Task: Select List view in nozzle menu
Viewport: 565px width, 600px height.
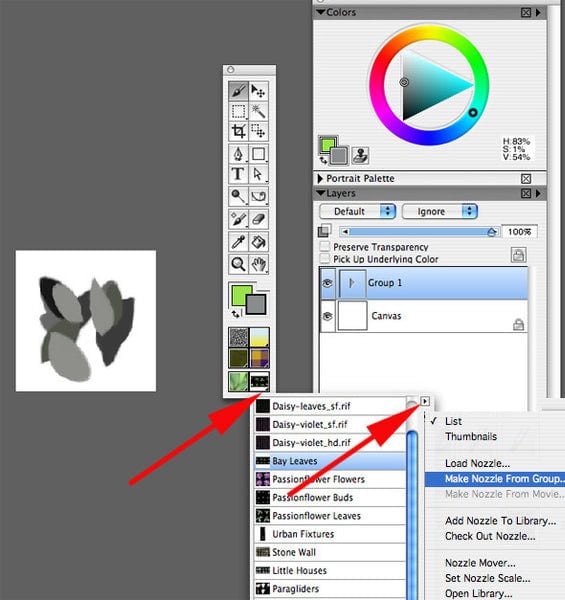Action: (x=453, y=421)
